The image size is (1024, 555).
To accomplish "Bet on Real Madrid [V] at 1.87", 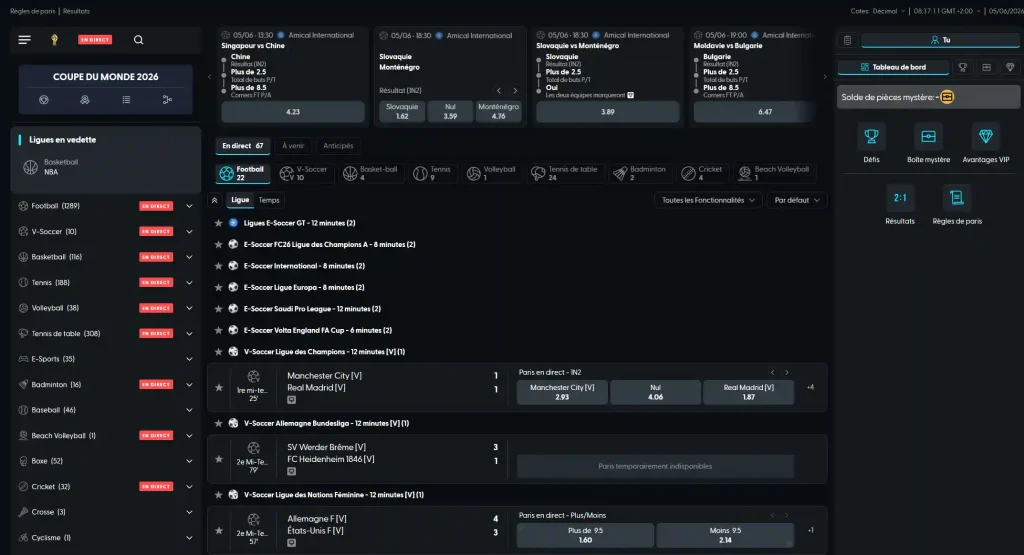I will pos(748,392).
